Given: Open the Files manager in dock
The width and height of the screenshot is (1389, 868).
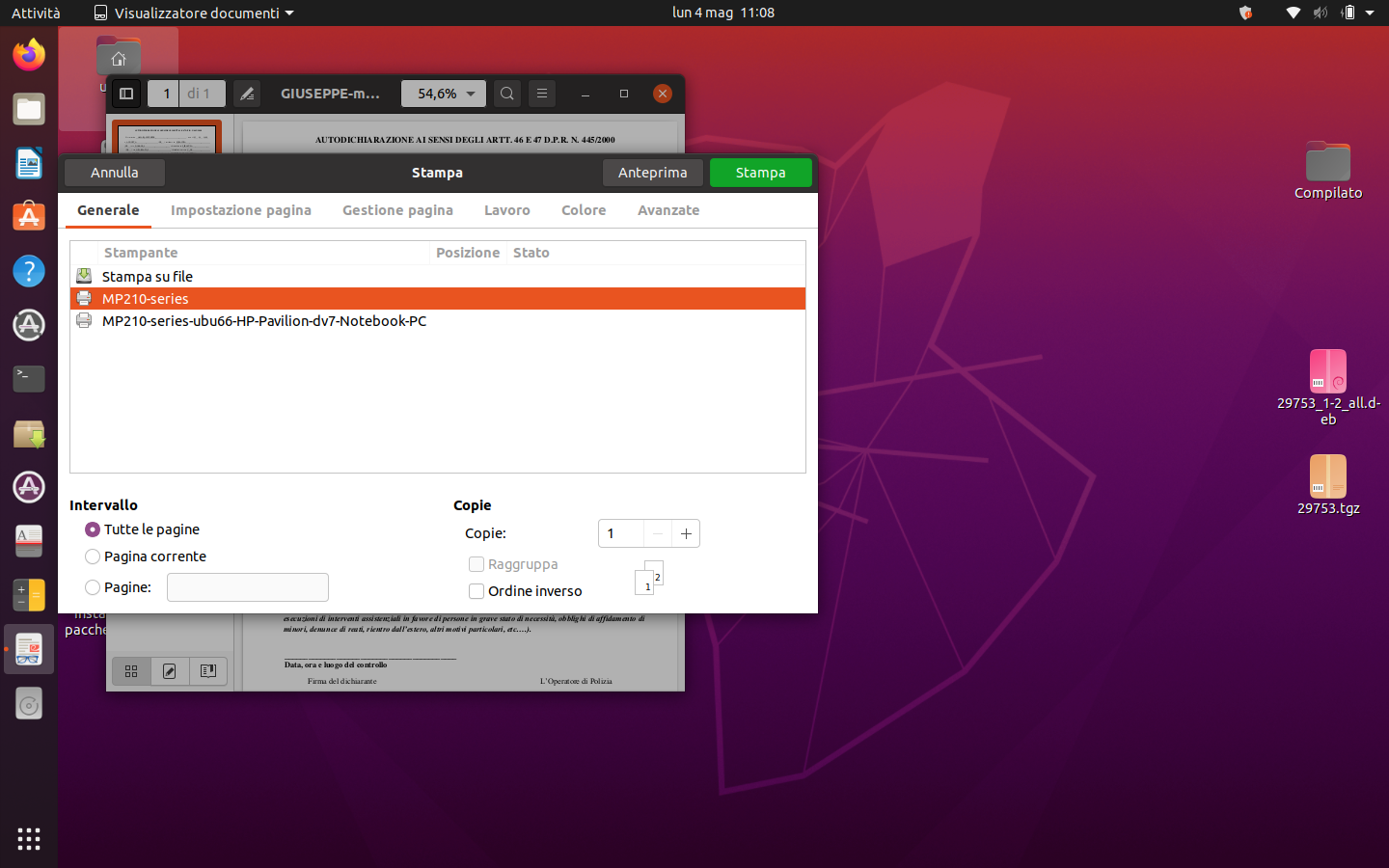Looking at the screenshot, I should (29, 109).
